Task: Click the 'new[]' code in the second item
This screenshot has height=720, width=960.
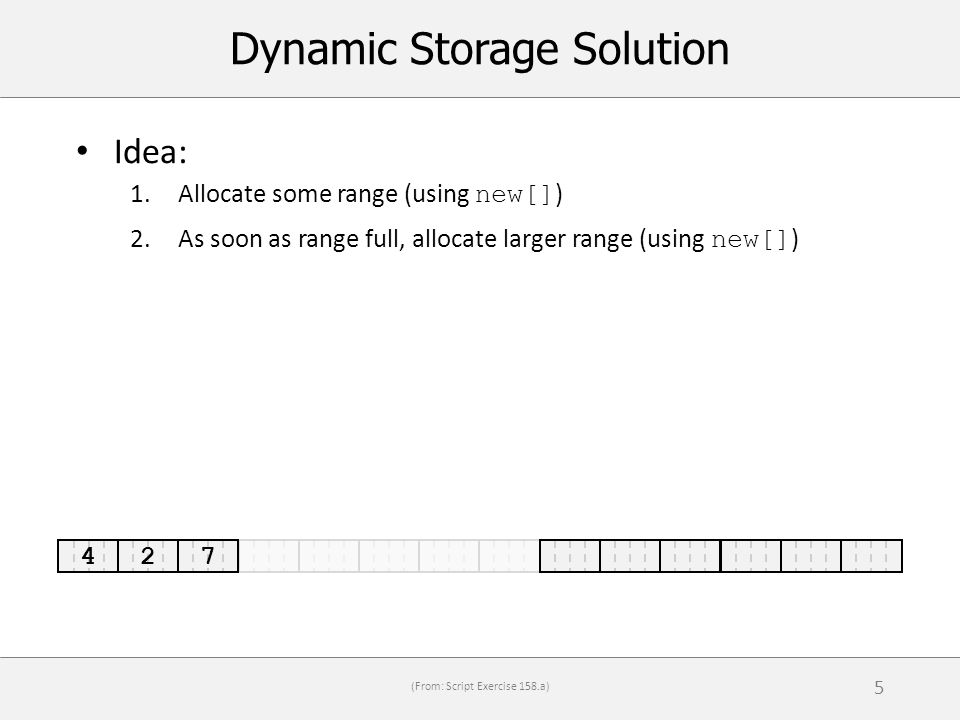Action: 750,239
